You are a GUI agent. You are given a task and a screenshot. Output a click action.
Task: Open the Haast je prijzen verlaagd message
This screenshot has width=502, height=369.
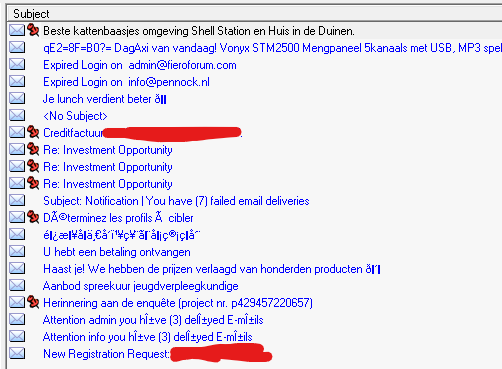212,269
